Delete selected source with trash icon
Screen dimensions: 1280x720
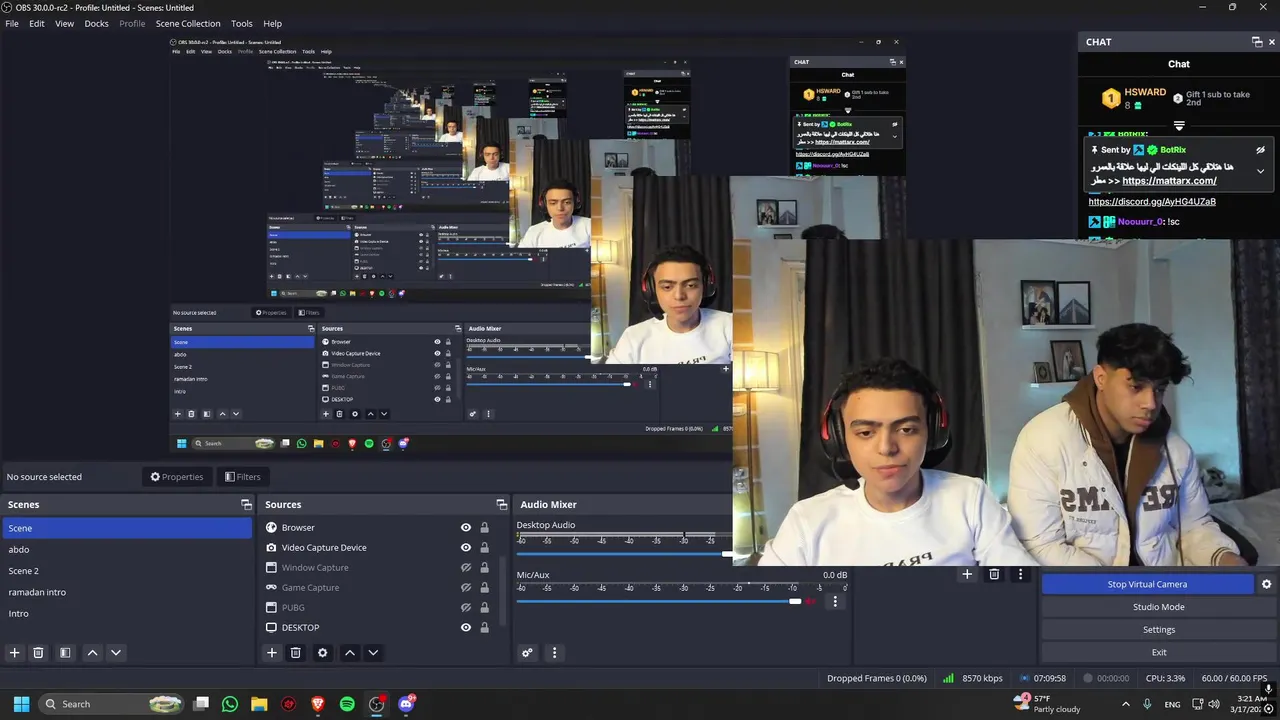[x=296, y=653]
